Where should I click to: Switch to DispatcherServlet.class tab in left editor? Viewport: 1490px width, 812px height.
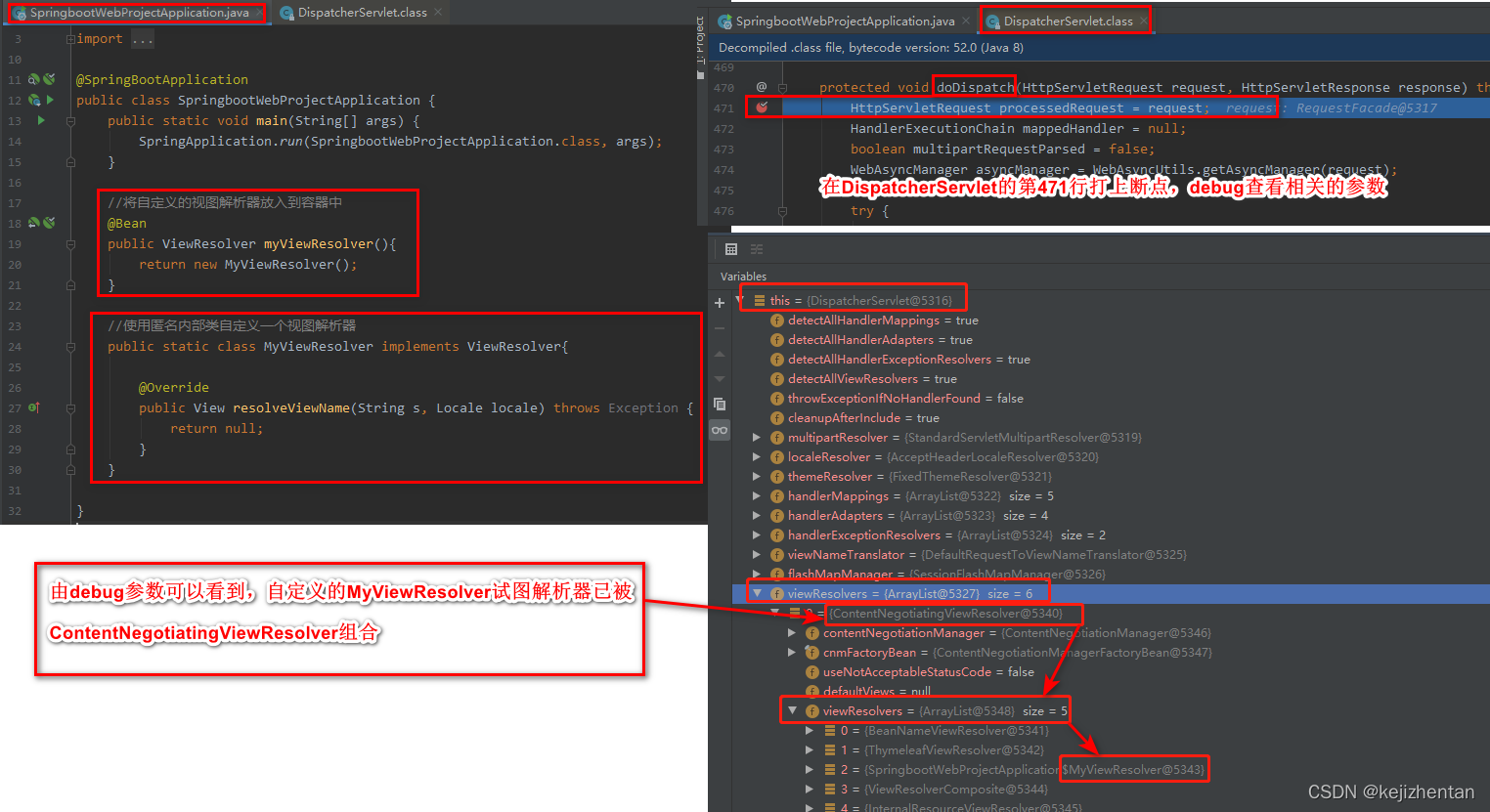tap(362, 13)
